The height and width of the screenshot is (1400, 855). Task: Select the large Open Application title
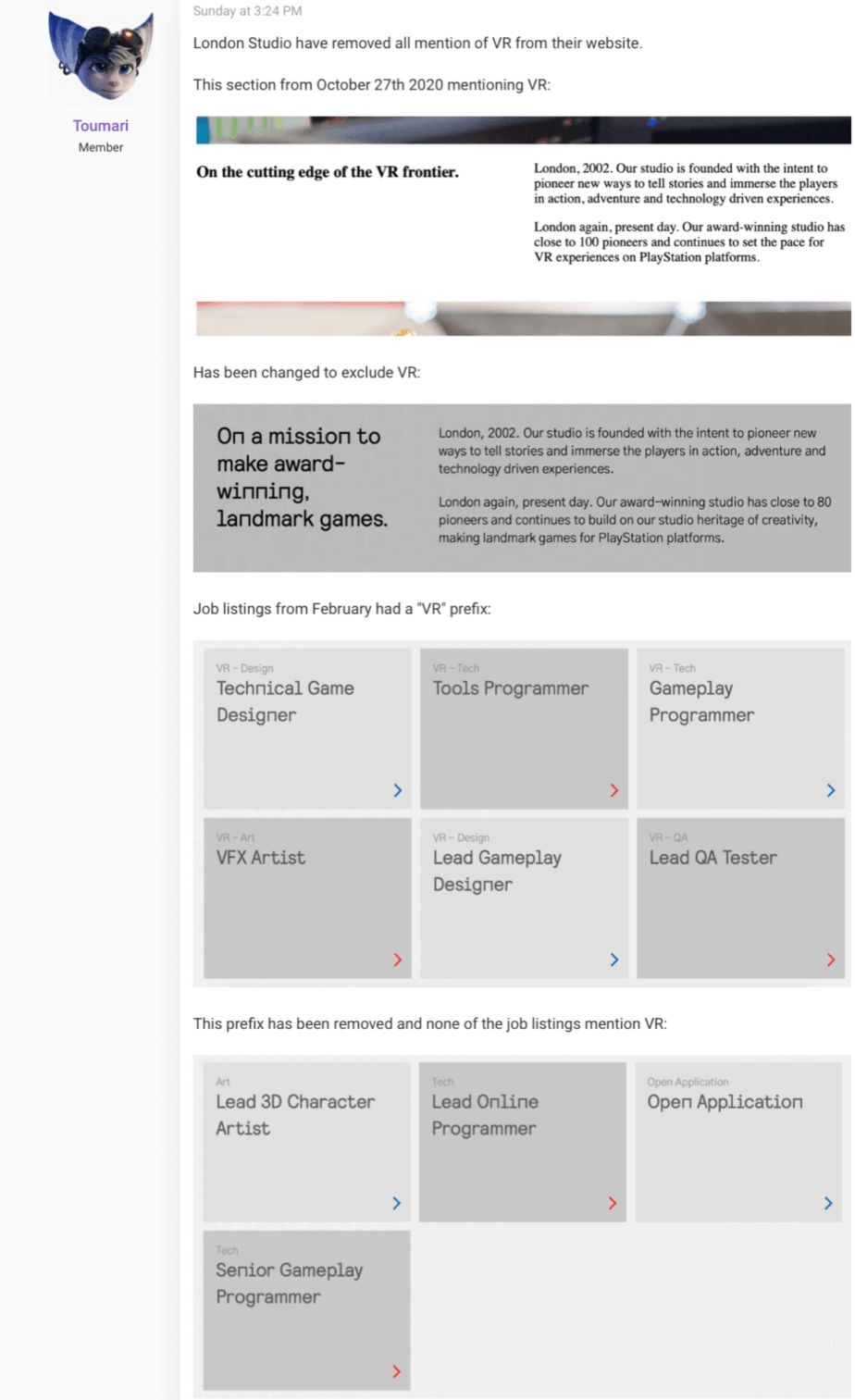pyautogui.click(x=725, y=1102)
